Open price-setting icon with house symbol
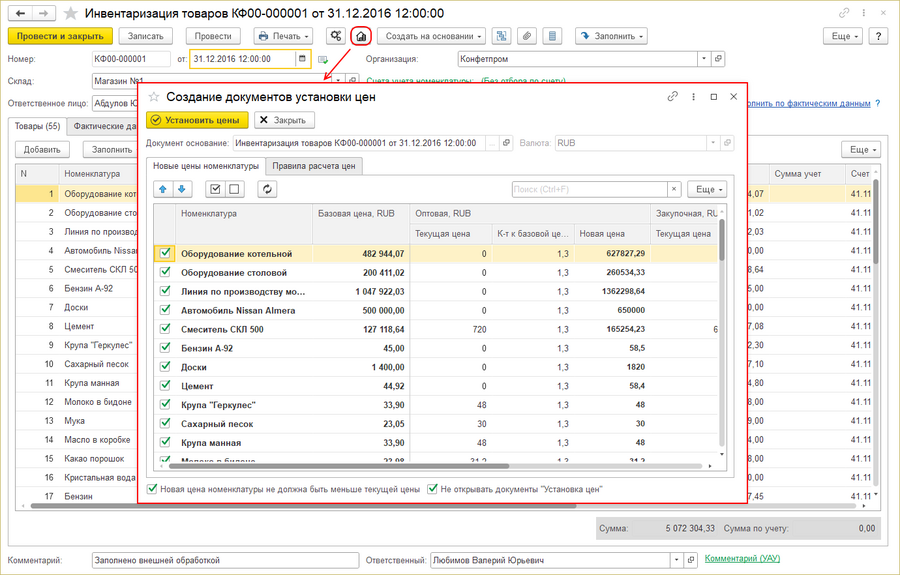 (361, 36)
